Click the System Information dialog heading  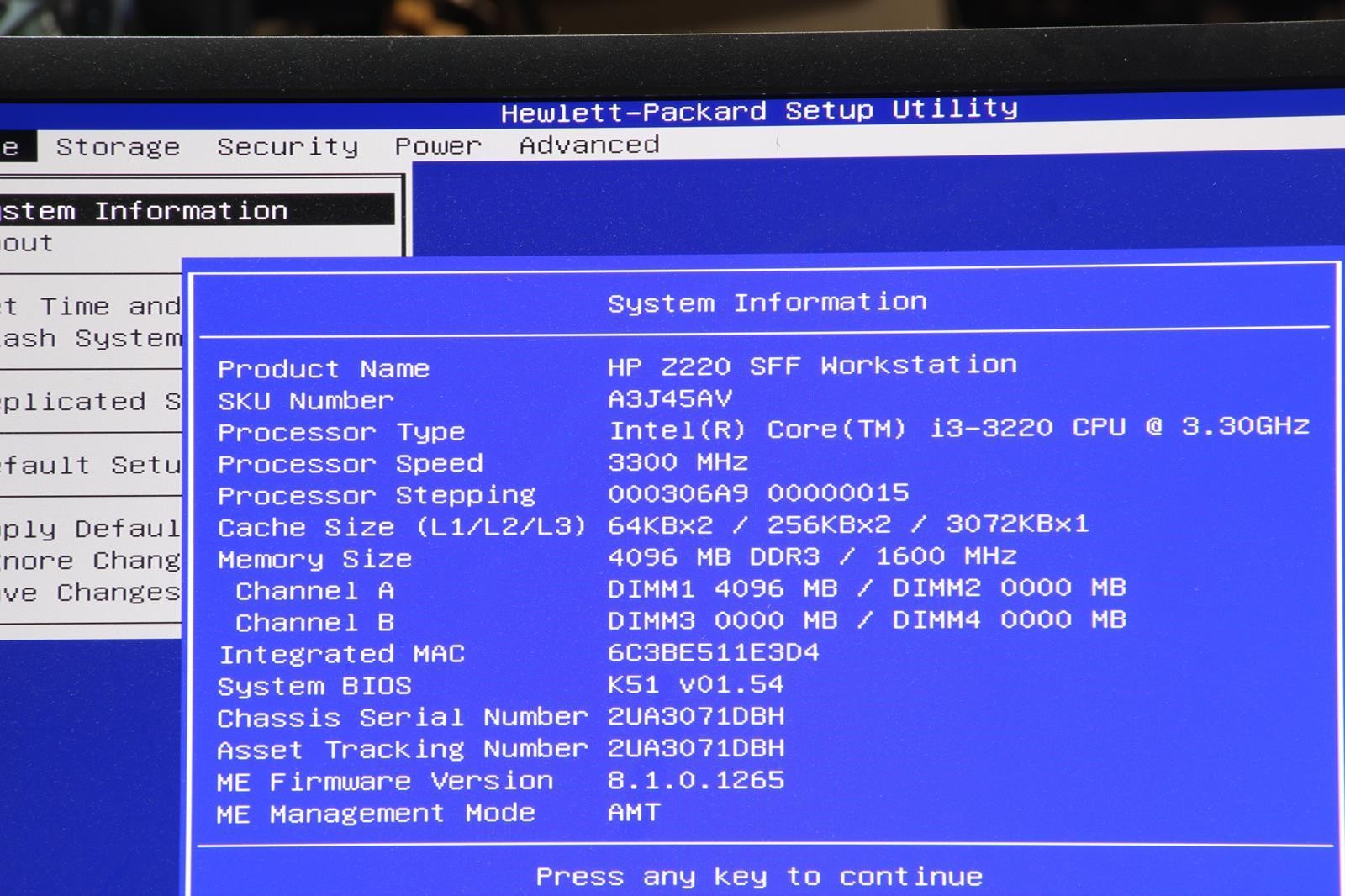coord(767,303)
